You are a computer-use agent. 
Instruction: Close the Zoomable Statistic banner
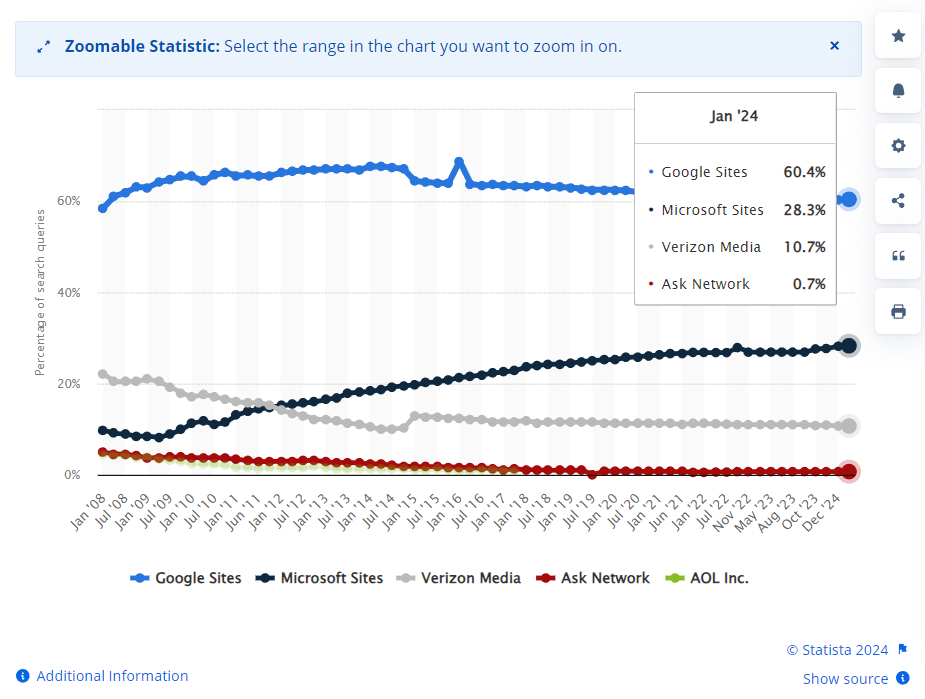pyautogui.click(x=834, y=46)
